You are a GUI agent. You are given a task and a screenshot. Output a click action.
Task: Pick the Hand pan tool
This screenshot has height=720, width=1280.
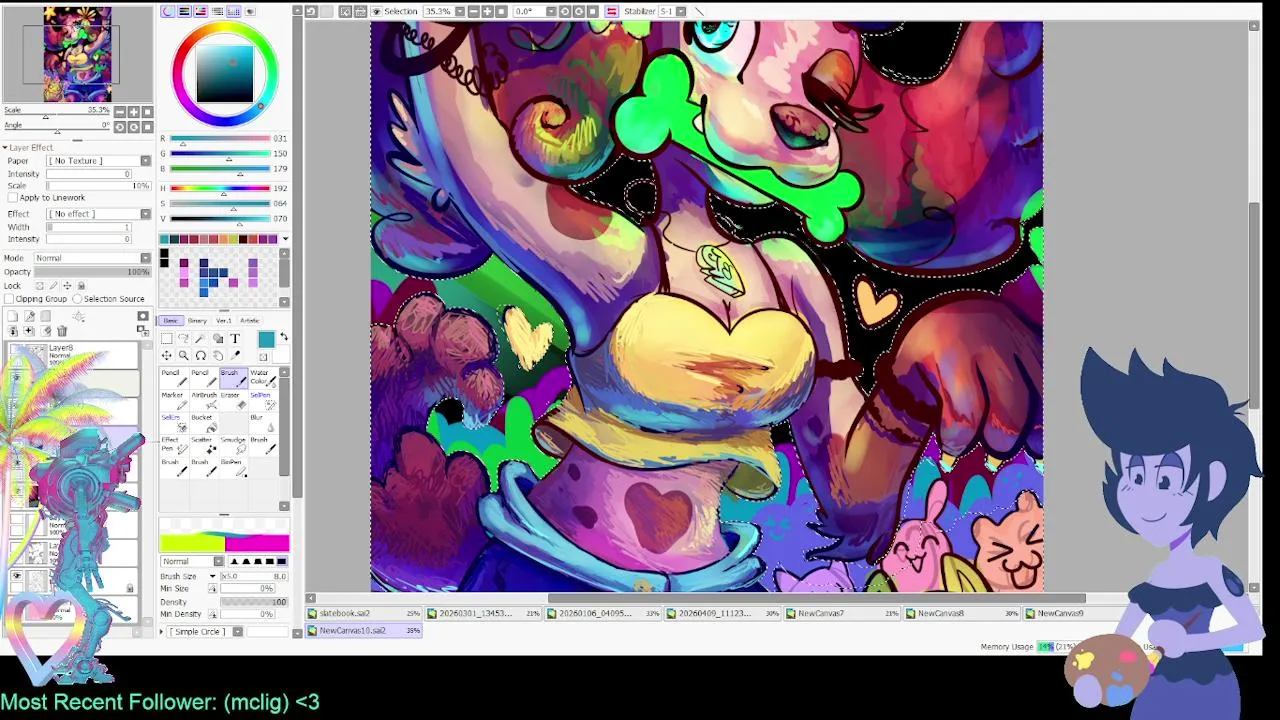pos(218,356)
